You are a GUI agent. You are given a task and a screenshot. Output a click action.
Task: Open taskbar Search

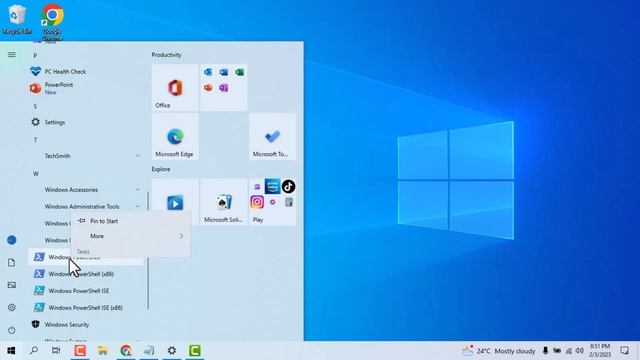tap(34, 351)
